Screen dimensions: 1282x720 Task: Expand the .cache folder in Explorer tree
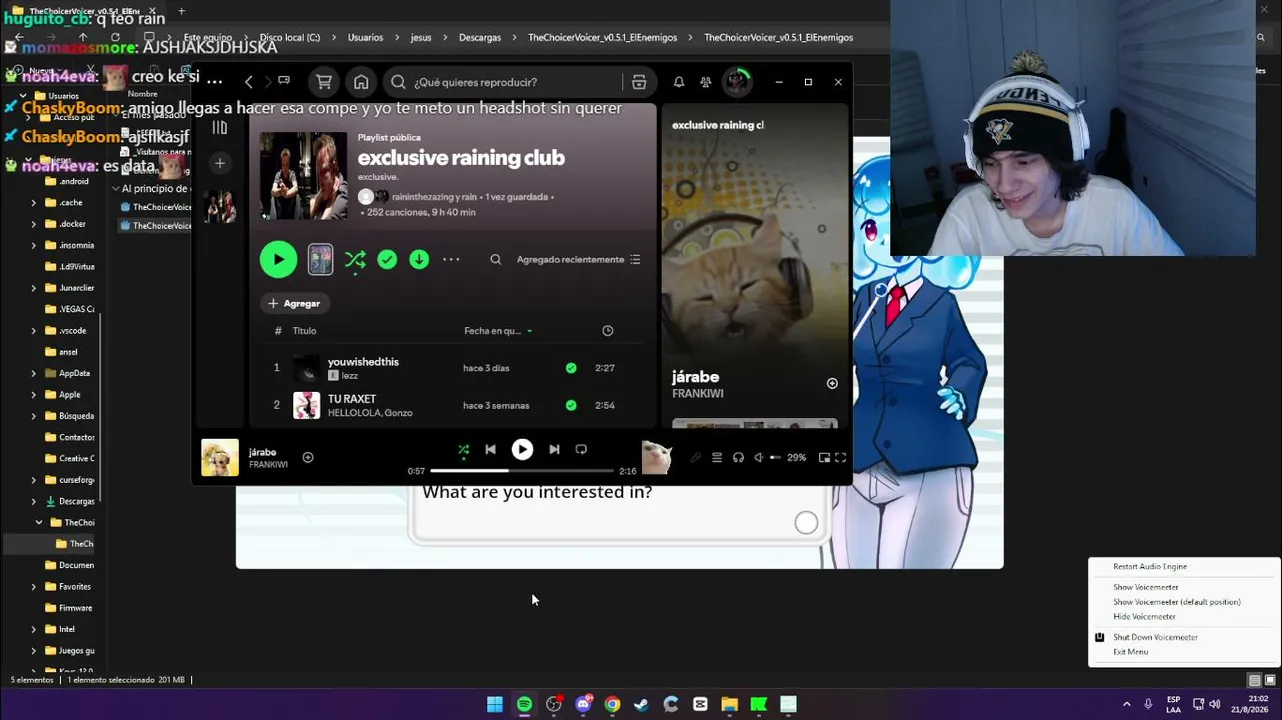(34, 203)
